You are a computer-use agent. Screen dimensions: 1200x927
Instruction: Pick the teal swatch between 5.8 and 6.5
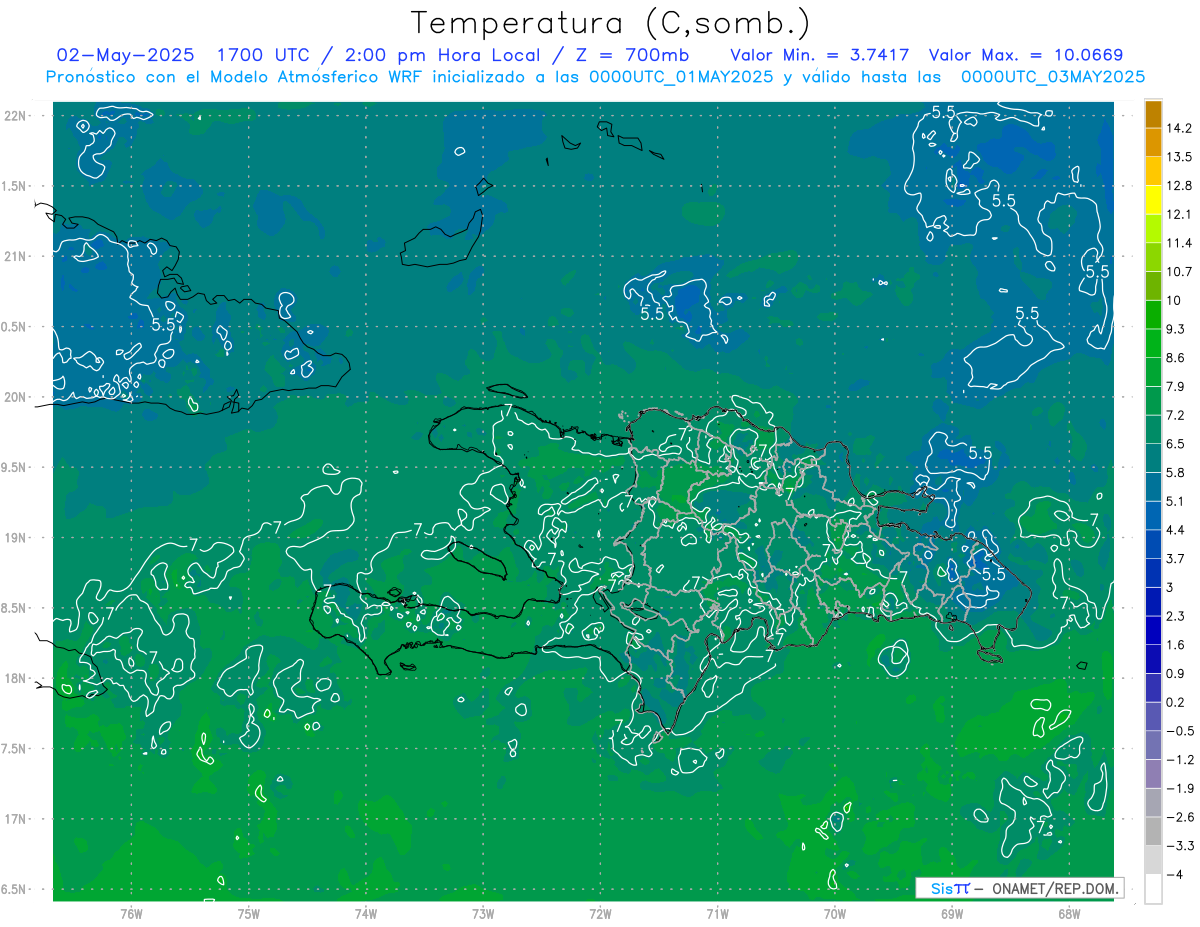tap(1153, 458)
